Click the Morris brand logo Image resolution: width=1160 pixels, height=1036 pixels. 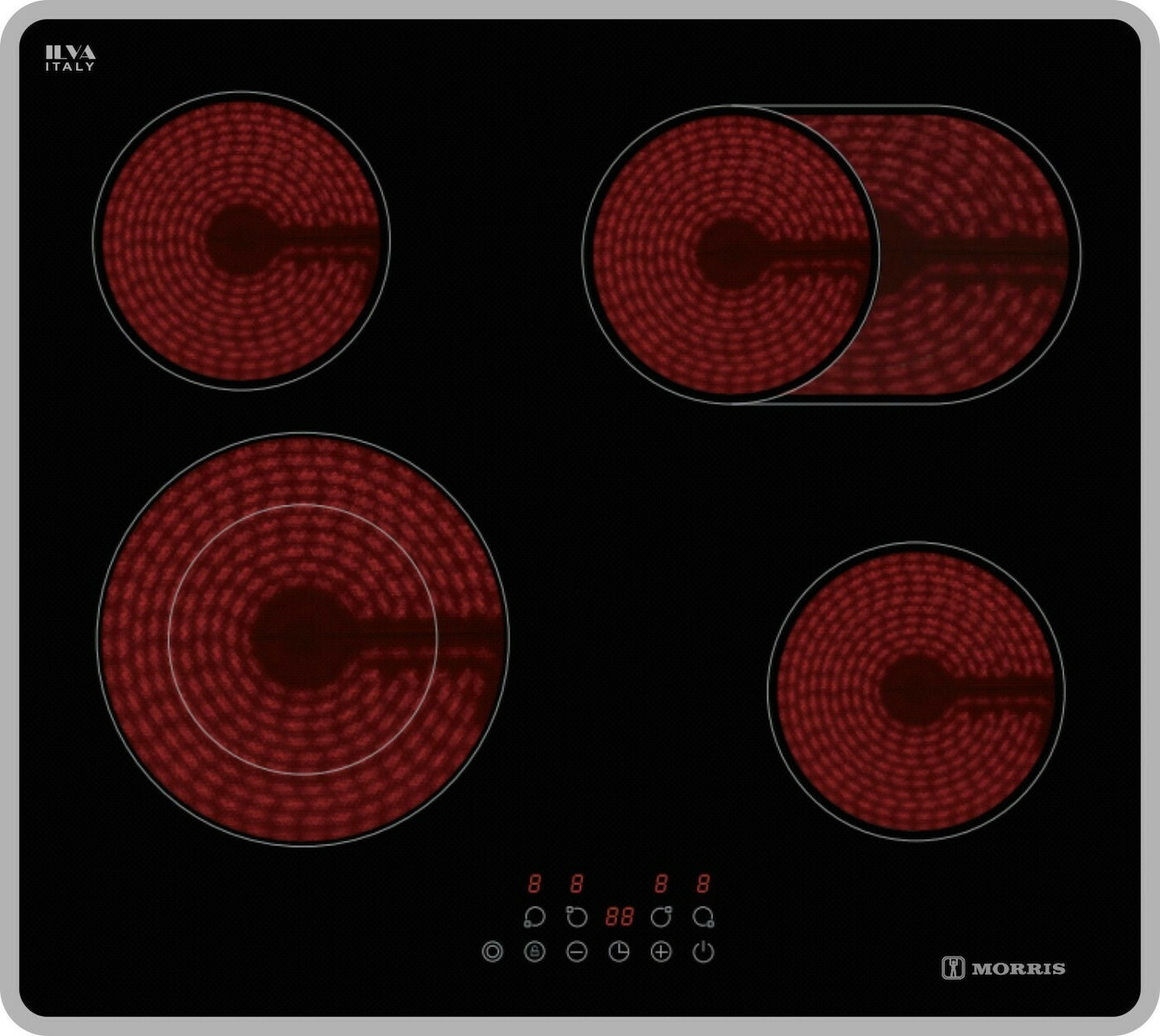(1003, 968)
